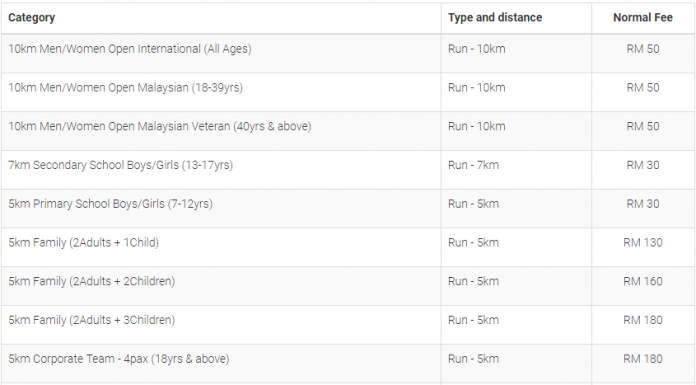Image resolution: width=696 pixels, height=385 pixels.
Task: Choose the 7km Secondary School Boys/Girls category
Action: tap(120, 165)
